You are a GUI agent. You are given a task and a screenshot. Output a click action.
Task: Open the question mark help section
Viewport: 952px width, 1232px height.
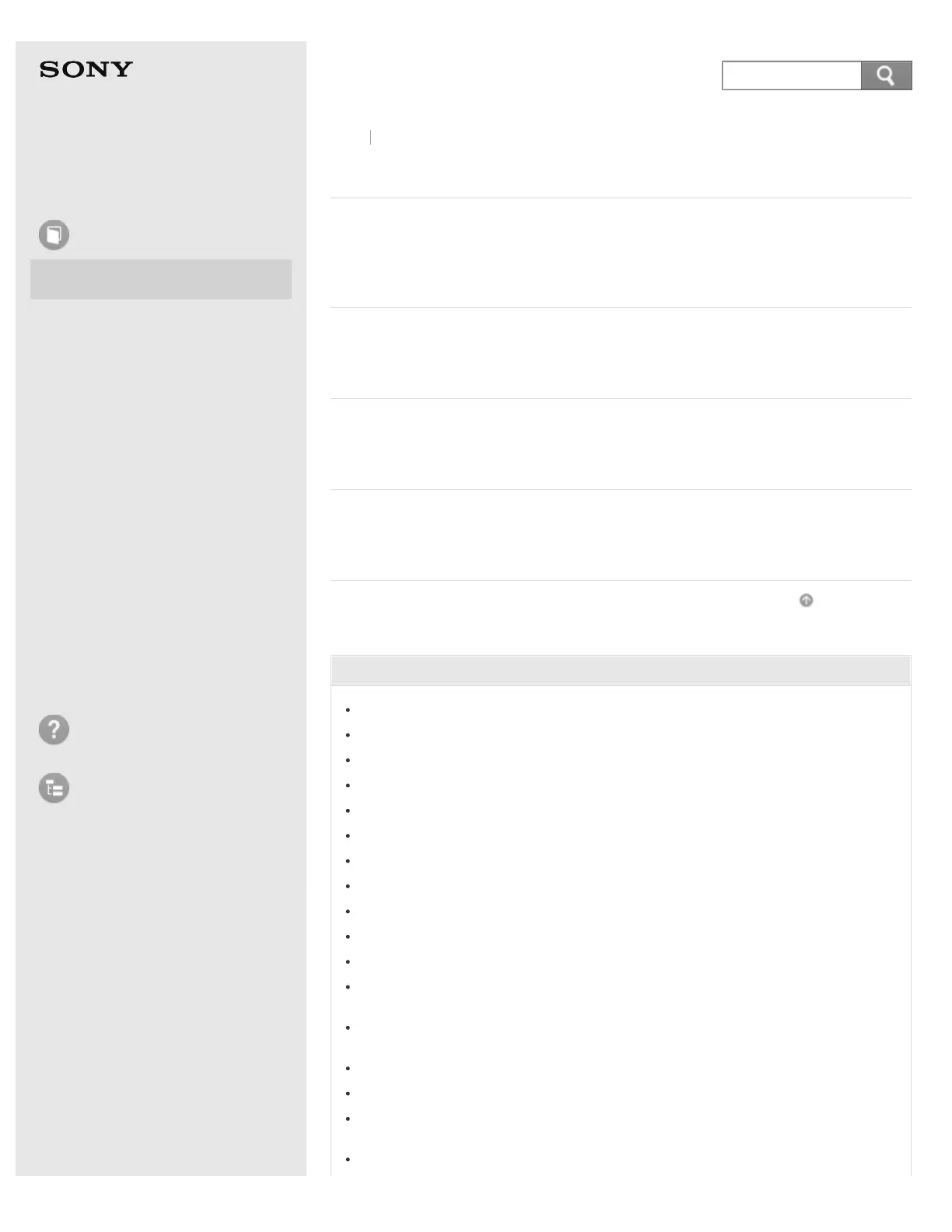(x=54, y=730)
